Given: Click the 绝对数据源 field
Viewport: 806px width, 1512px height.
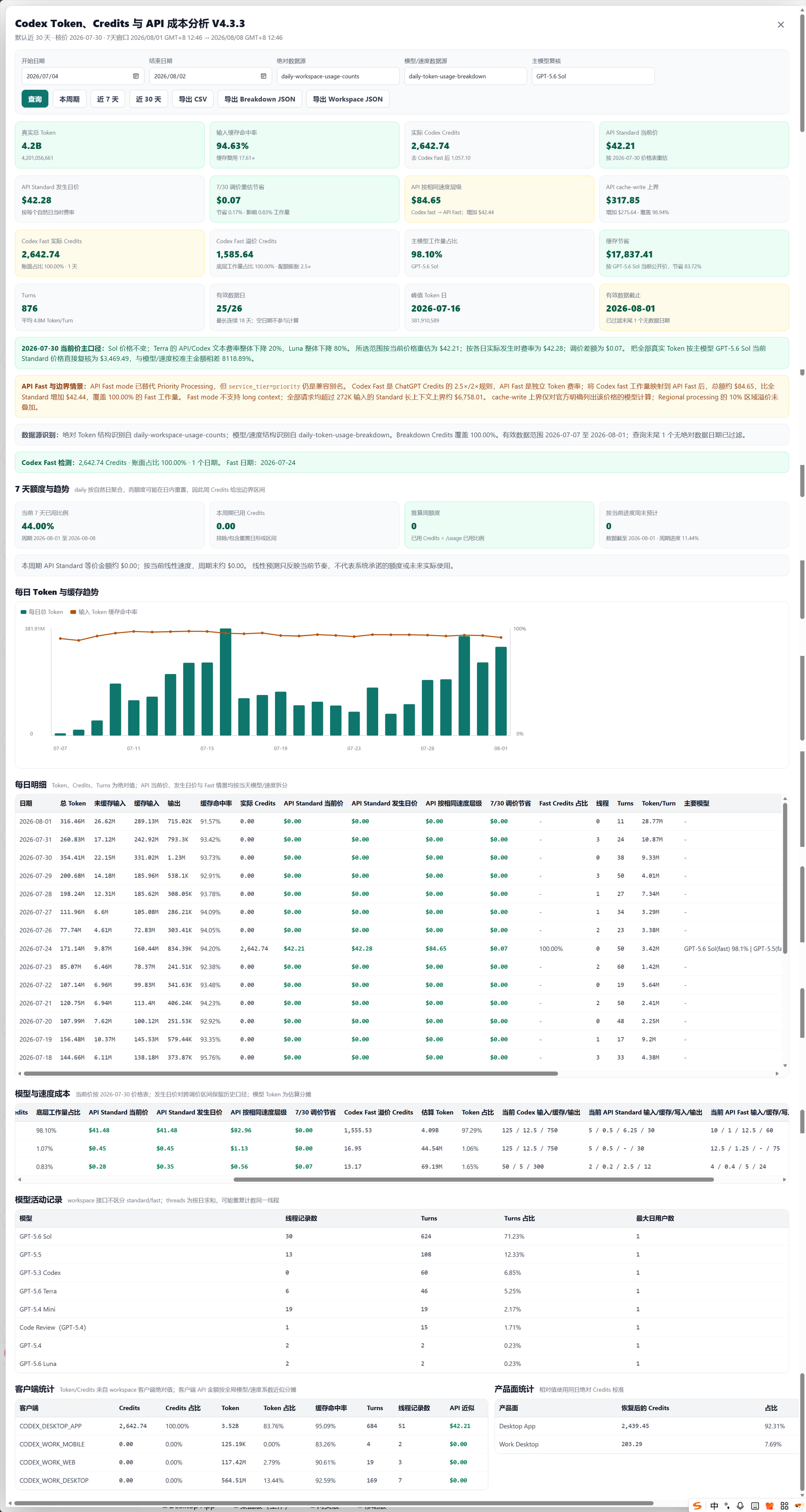Looking at the screenshot, I should (x=338, y=76).
